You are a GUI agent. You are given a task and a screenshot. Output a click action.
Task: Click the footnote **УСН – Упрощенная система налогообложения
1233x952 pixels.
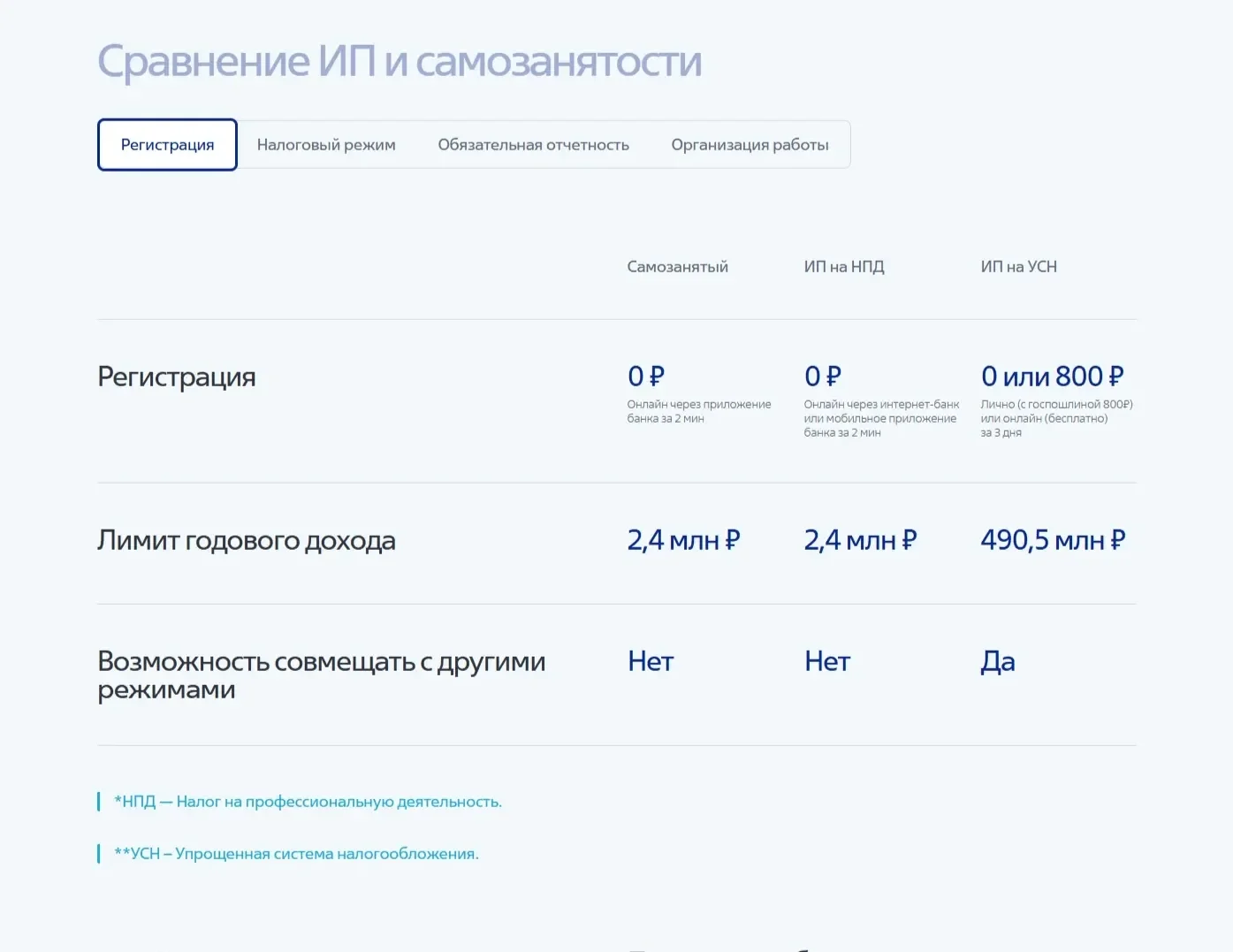click(x=296, y=854)
